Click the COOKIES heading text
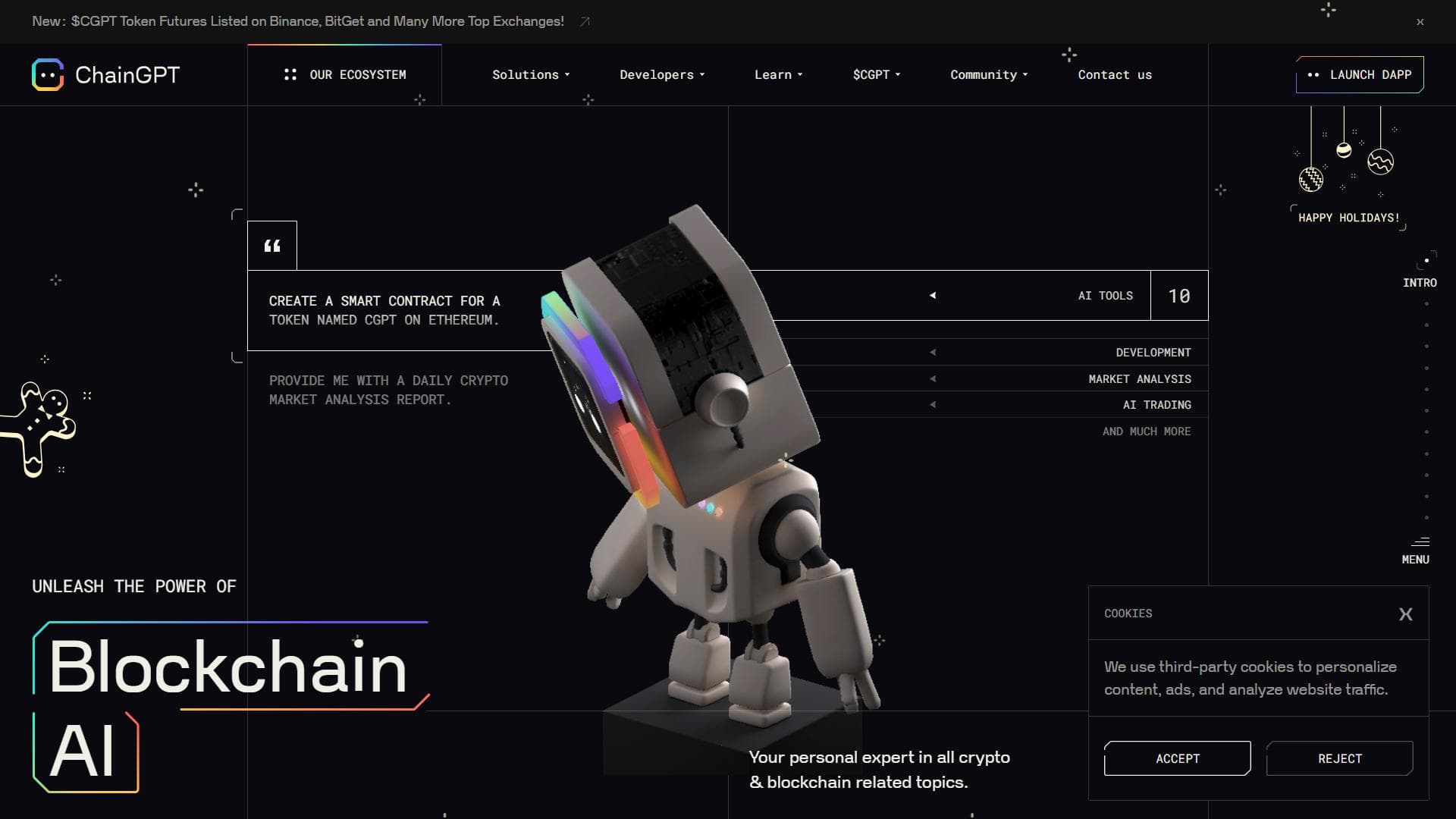The height and width of the screenshot is (819, 1456). pyautogui.click(x=1128, y=613)
